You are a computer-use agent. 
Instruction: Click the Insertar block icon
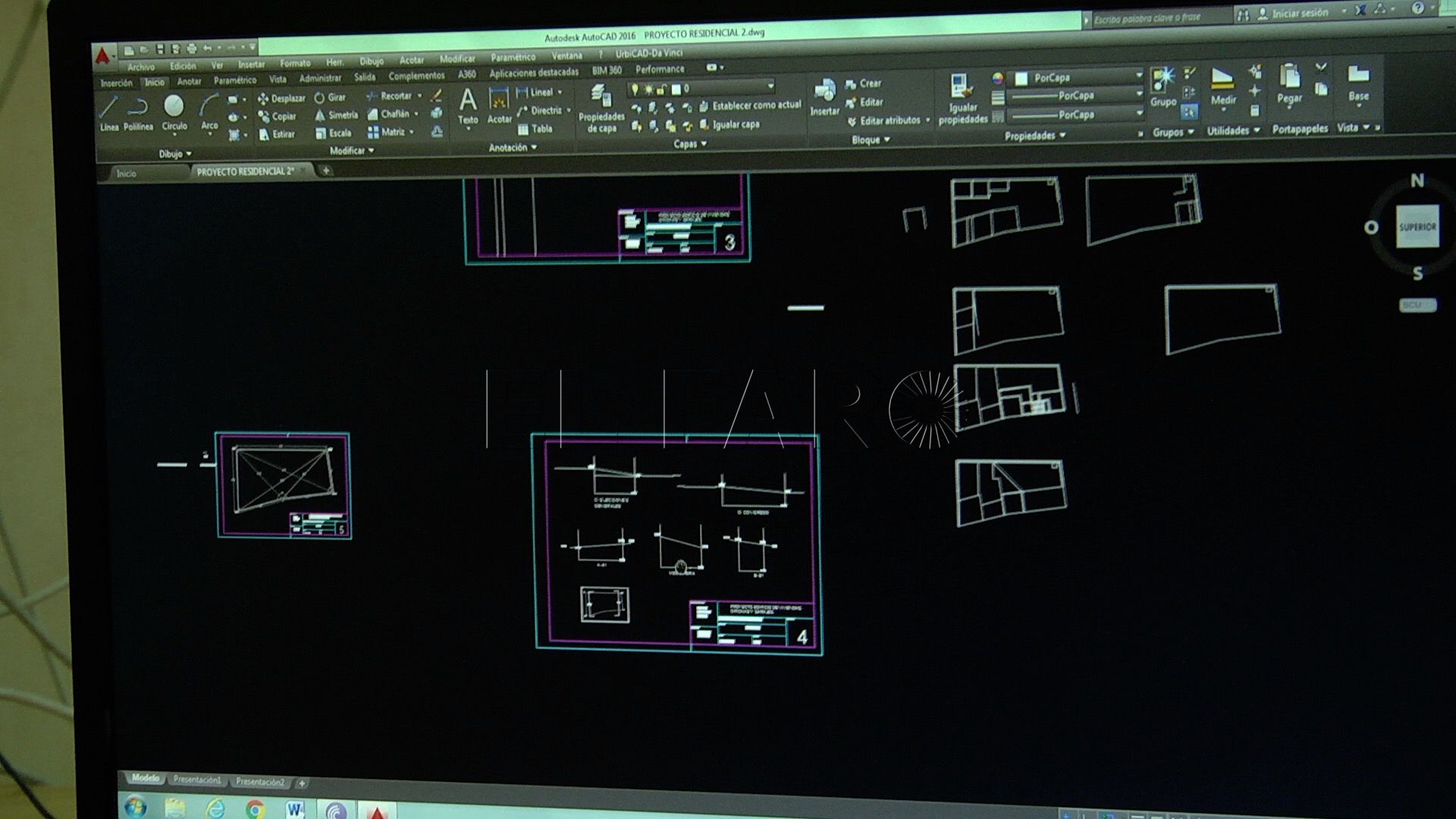824,97
